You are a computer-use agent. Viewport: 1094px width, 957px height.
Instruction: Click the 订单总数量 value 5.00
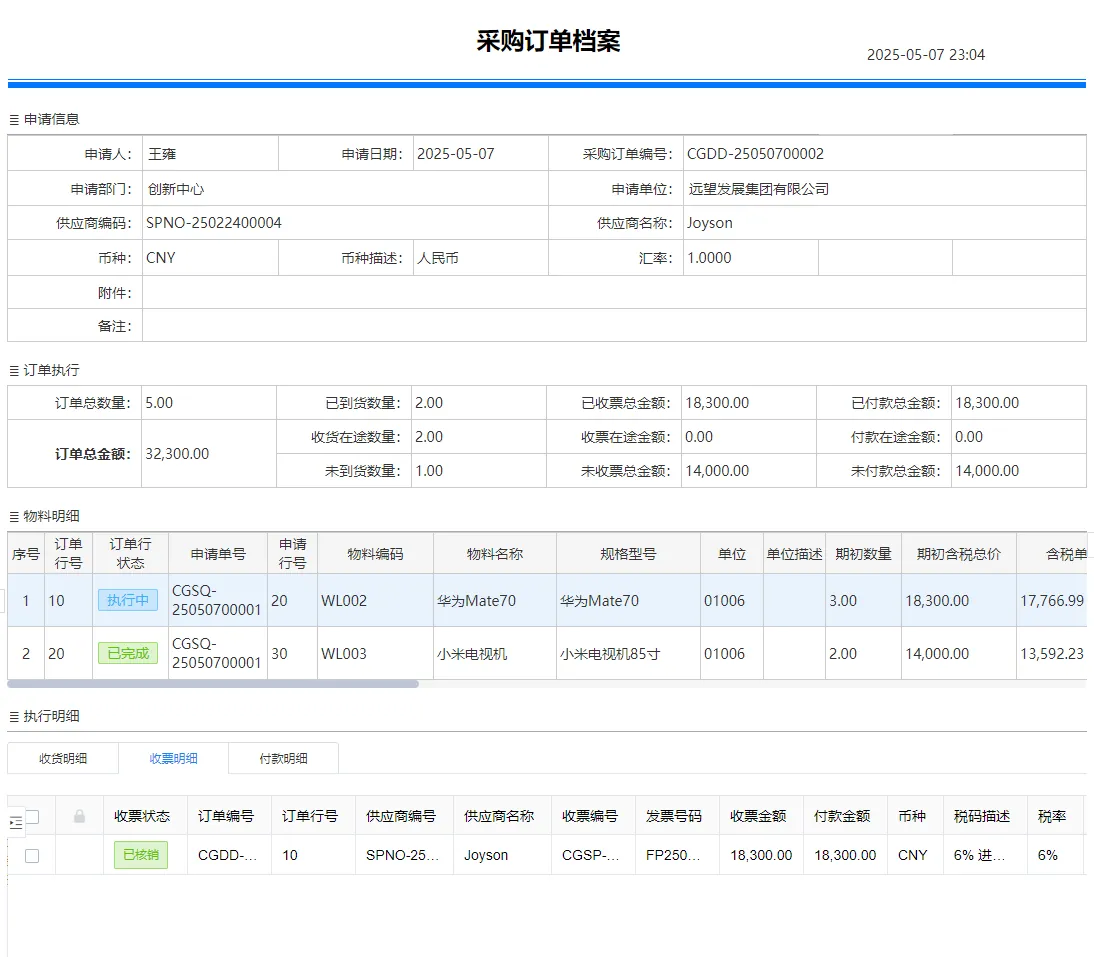click(159, 403)
